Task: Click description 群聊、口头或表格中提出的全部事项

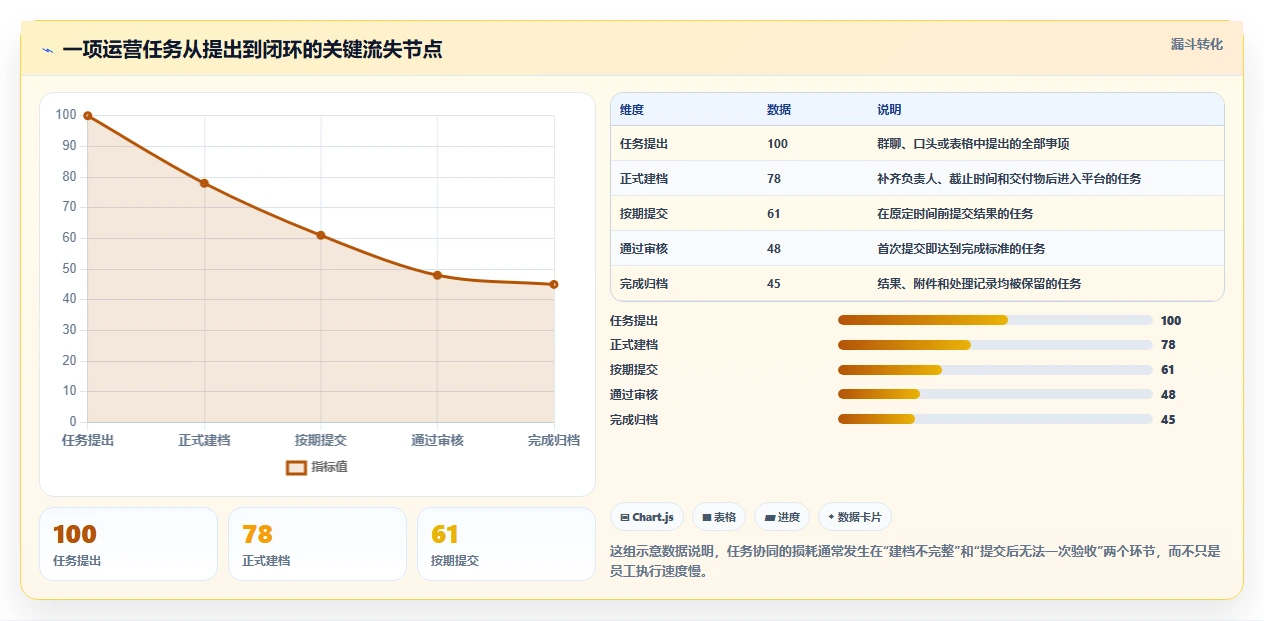Action: [974, 144]
